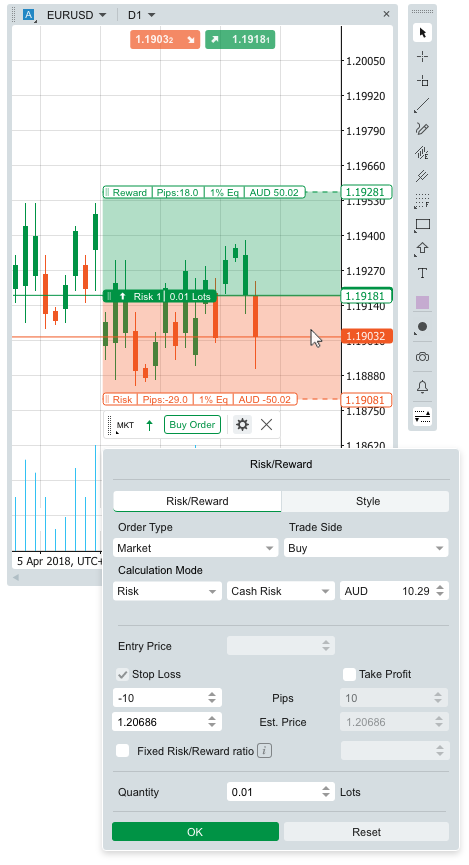The image size is (469, 865).
Task: Select the equidistant channel tool
Action: tap(422, 153)
